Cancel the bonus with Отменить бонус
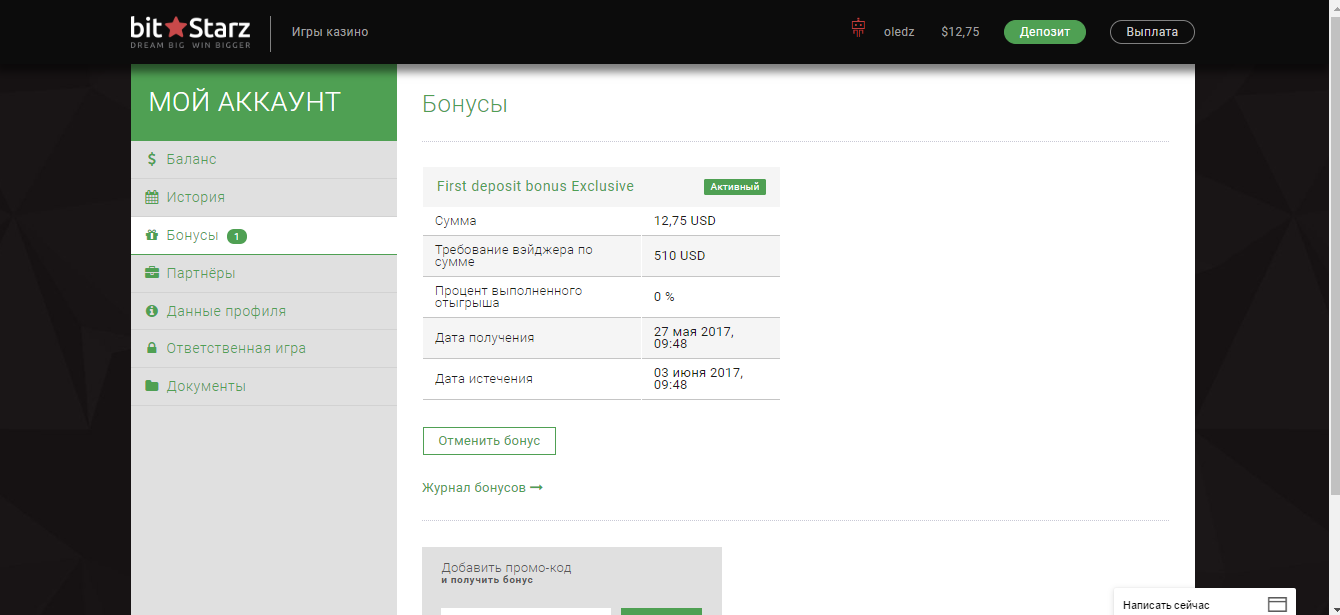This screenshot has width=1340, height=615. 489,441
